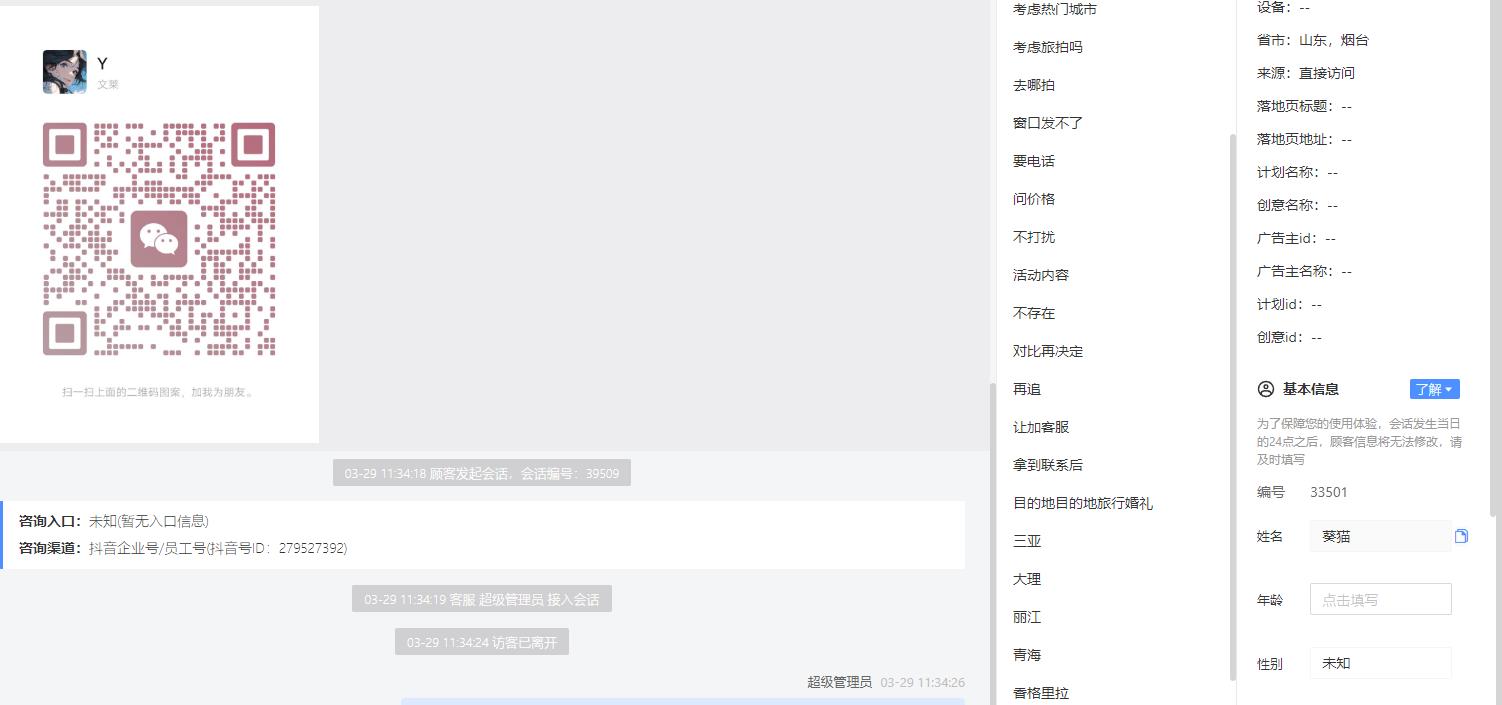Select quick reply 香格里拉
The width and height of the screenshot is (1502, 705).
click(x=1041, y=693)
